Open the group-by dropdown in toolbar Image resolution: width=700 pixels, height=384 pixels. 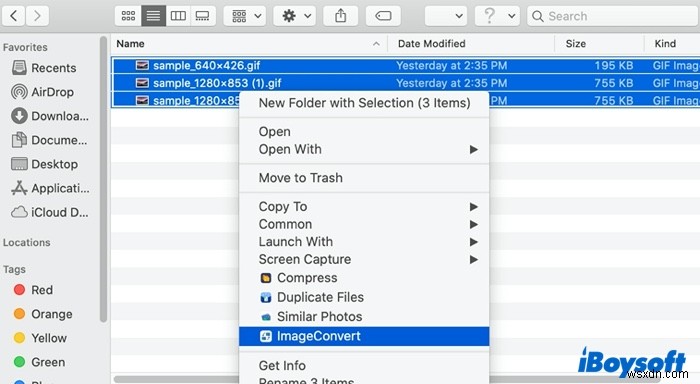coord(245,16)
